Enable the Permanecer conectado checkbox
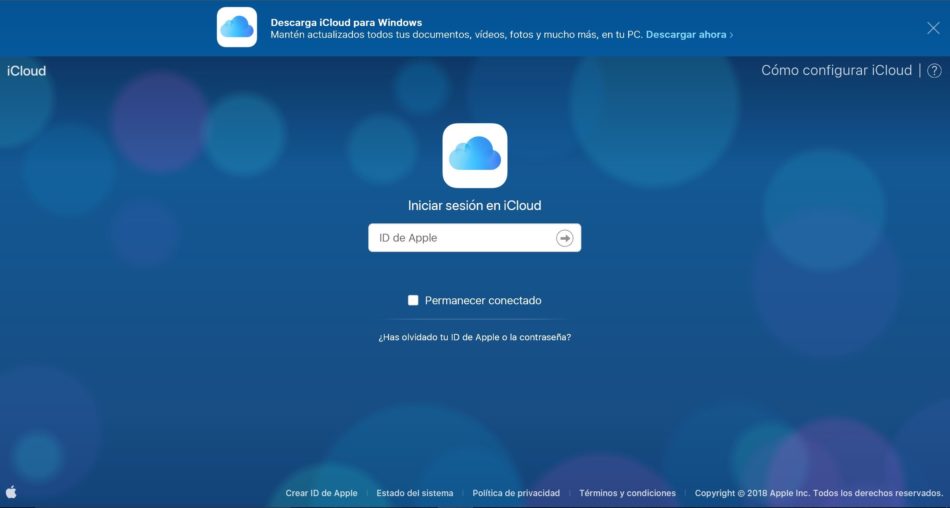Image resolution: width=950 pixels, height=508 pixels. click(413, 300)
